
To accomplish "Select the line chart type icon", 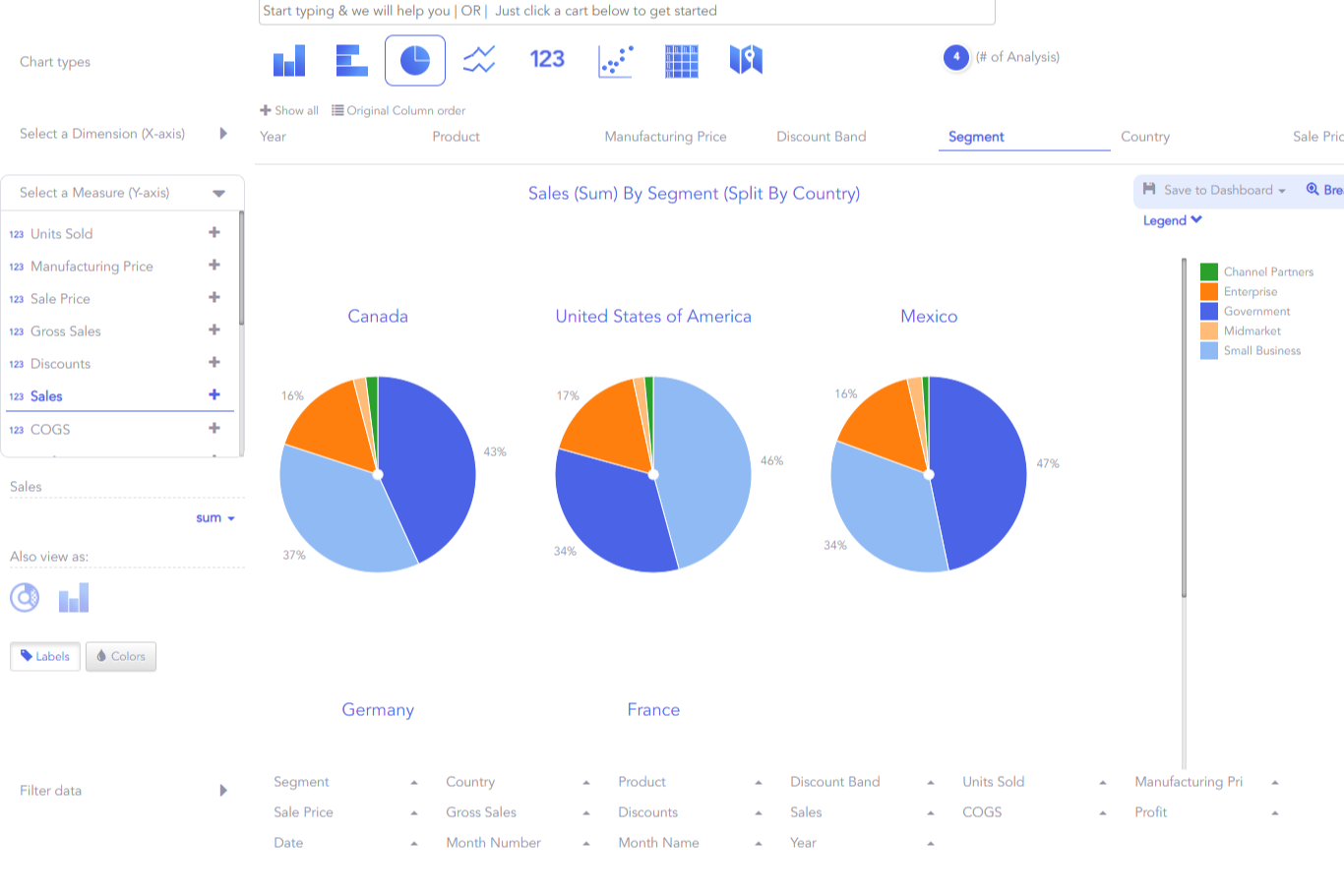I will (x=479, y=60).
